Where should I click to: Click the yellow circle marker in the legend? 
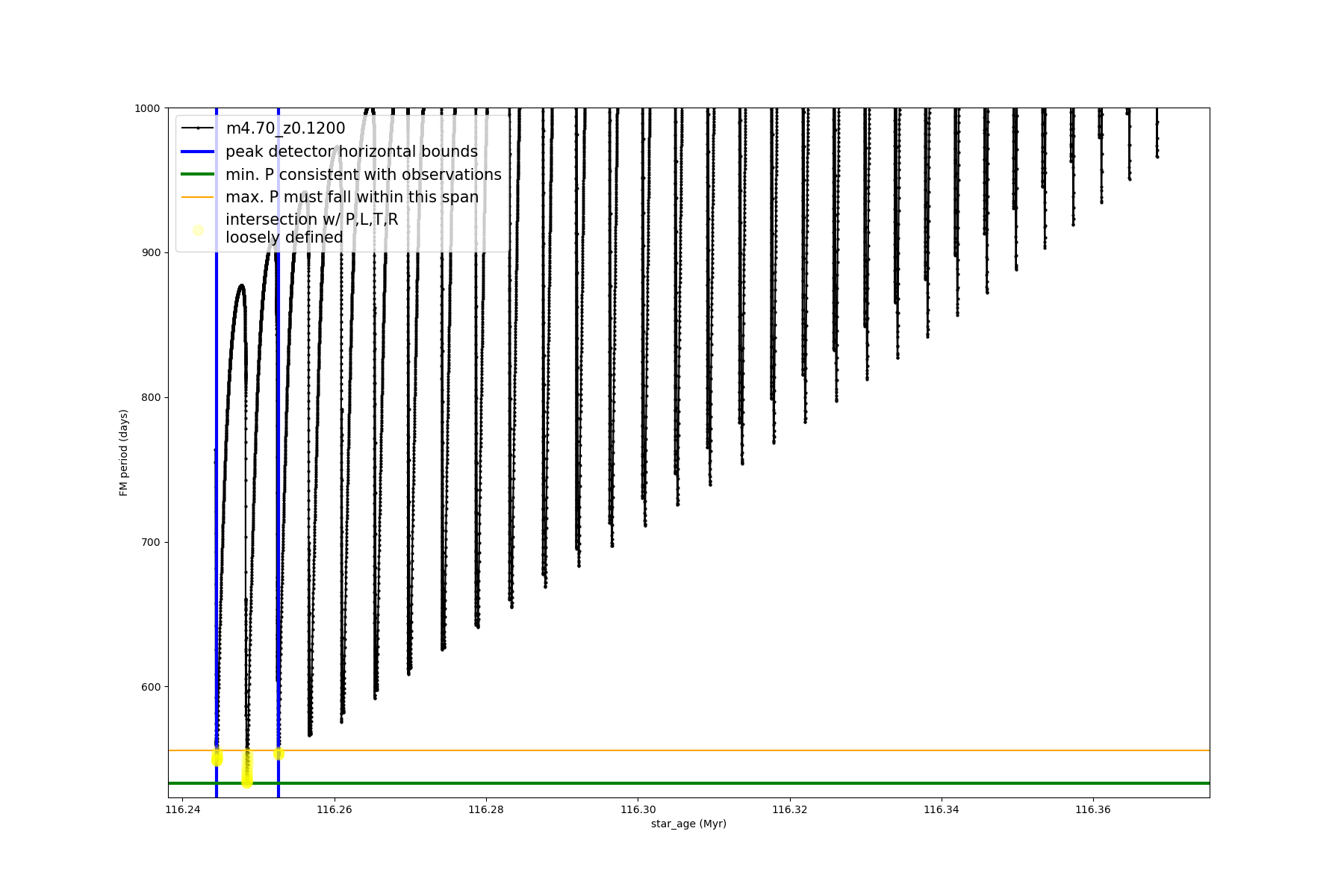coord(198,230)
